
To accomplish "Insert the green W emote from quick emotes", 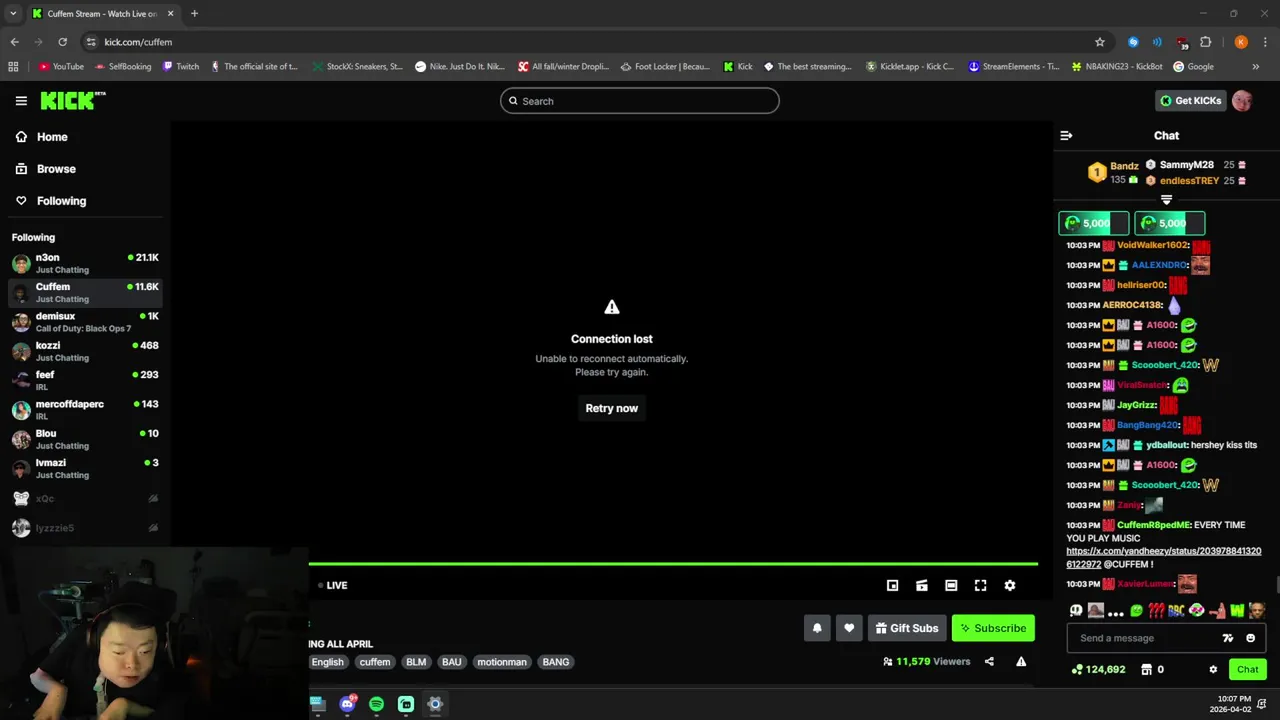I will 1236,610.
